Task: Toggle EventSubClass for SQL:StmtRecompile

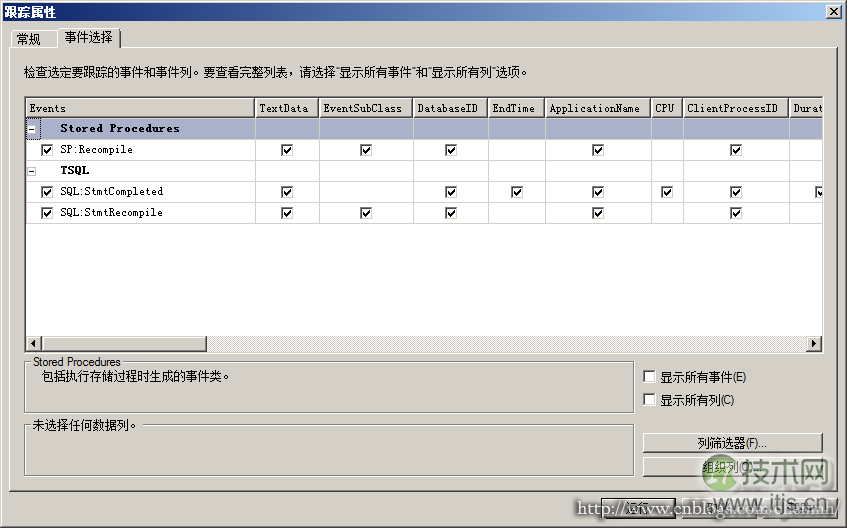Action: click(x=366, y=213)
